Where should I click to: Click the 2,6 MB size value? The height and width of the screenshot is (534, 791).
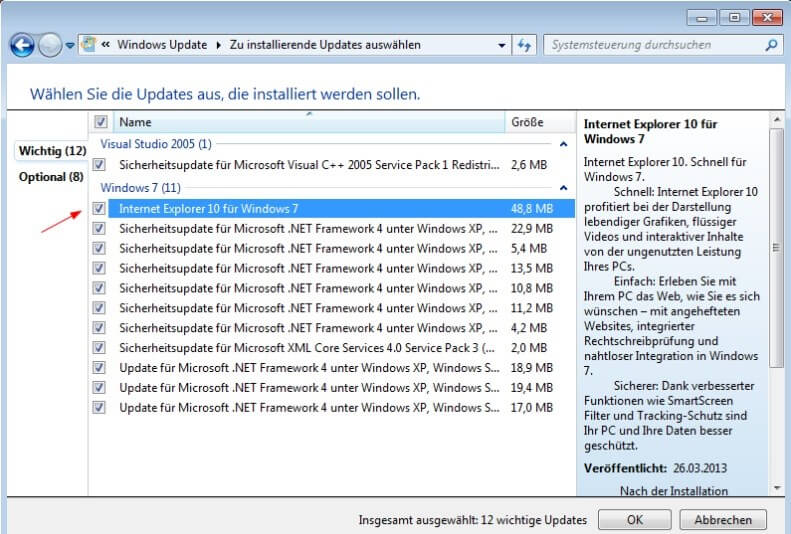(x=529, y=164)
